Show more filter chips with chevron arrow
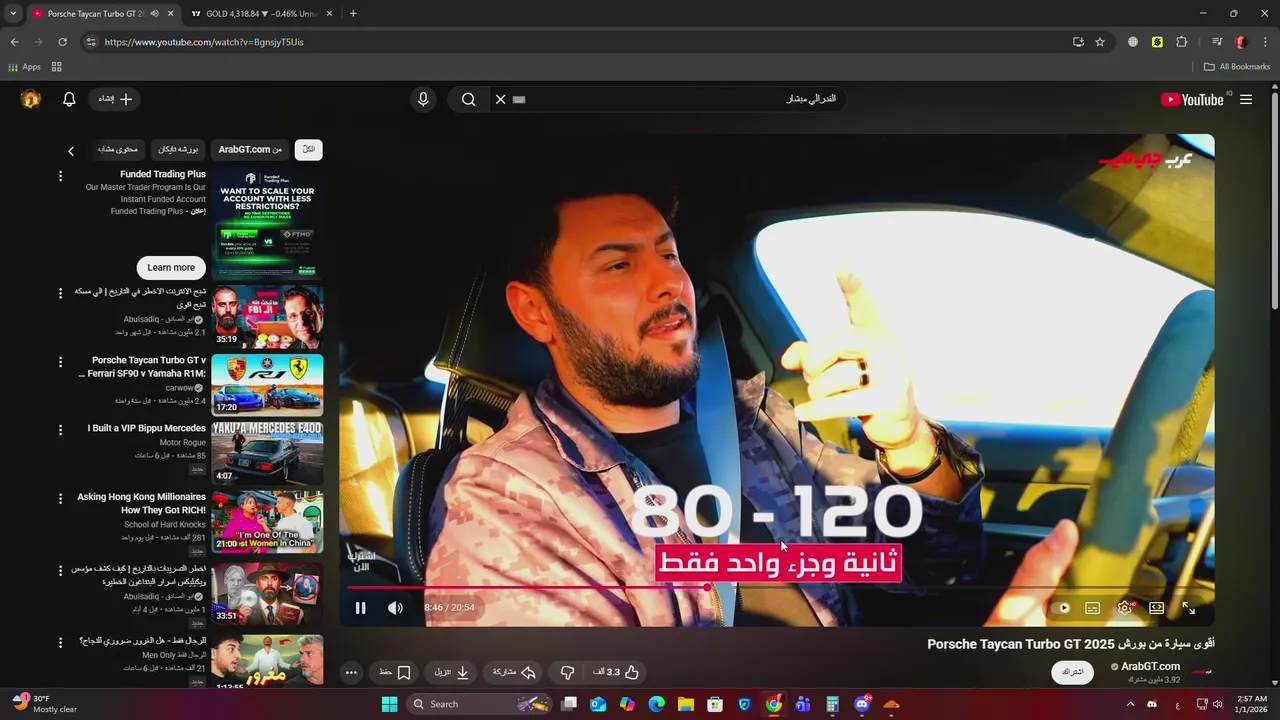The image size is (1280, 720). (71, 151)
